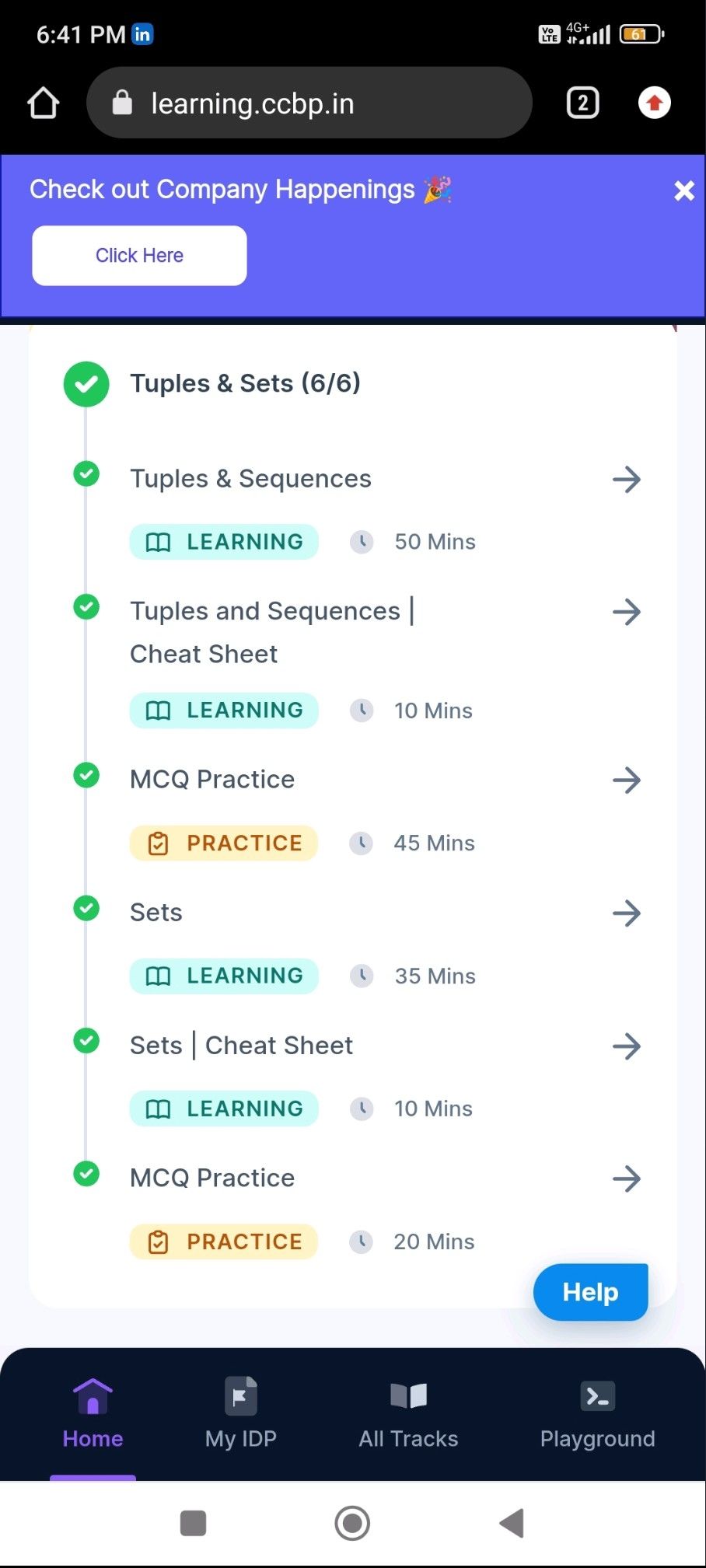This screenshot has width=706, height=1568.
Task: Open the My IDP flag icon
Action: click(241, 1396)
